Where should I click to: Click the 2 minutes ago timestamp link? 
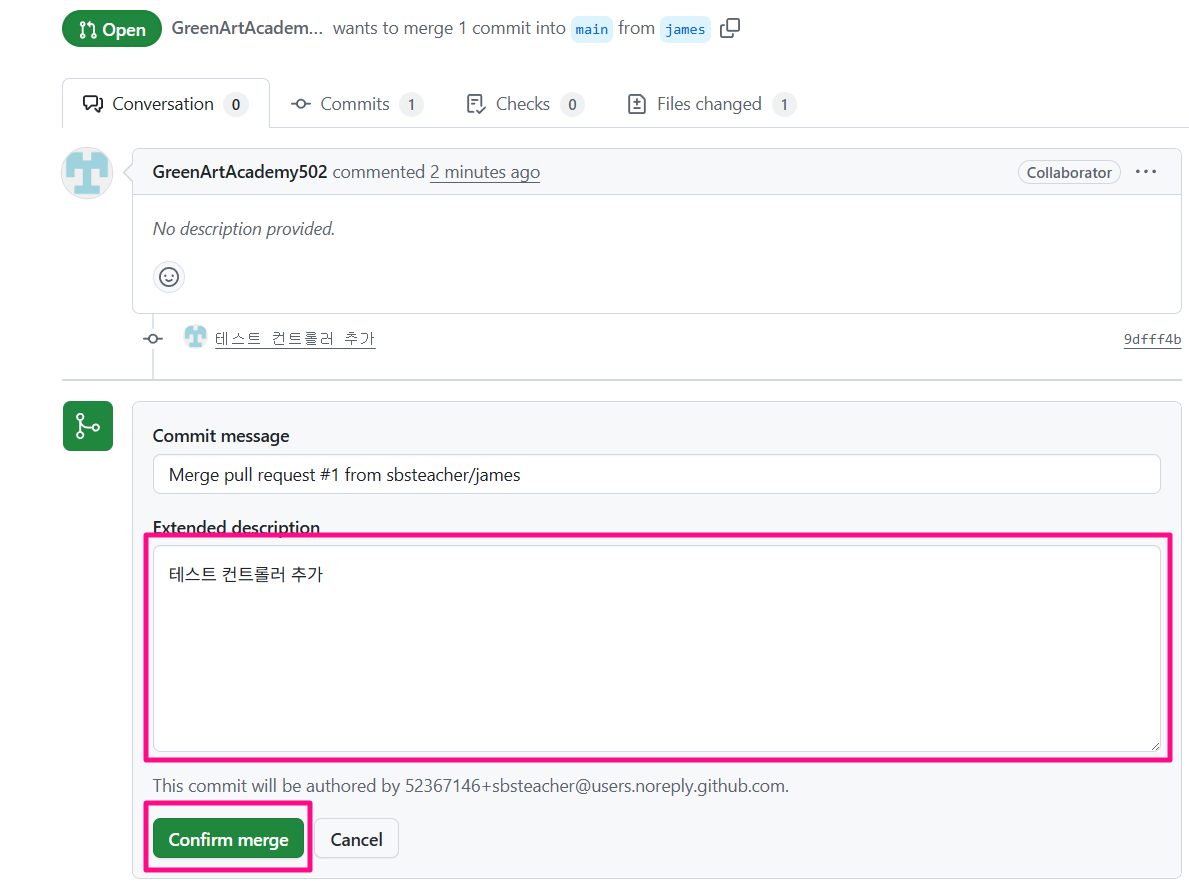(x=485, y=172)
